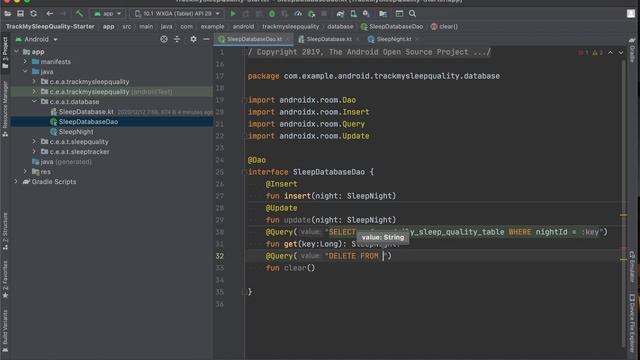Click line number 32 in gutter
Viewport: 640px width, 360px height.
[220, 256]
